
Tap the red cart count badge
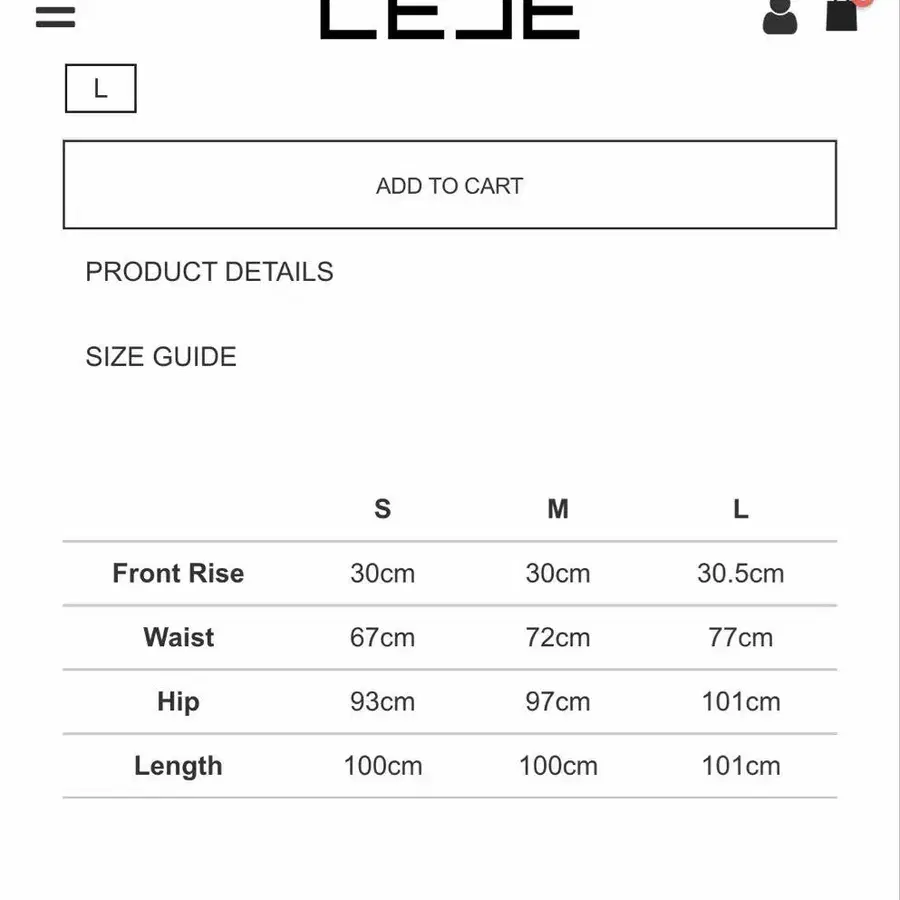pos(863,3)
